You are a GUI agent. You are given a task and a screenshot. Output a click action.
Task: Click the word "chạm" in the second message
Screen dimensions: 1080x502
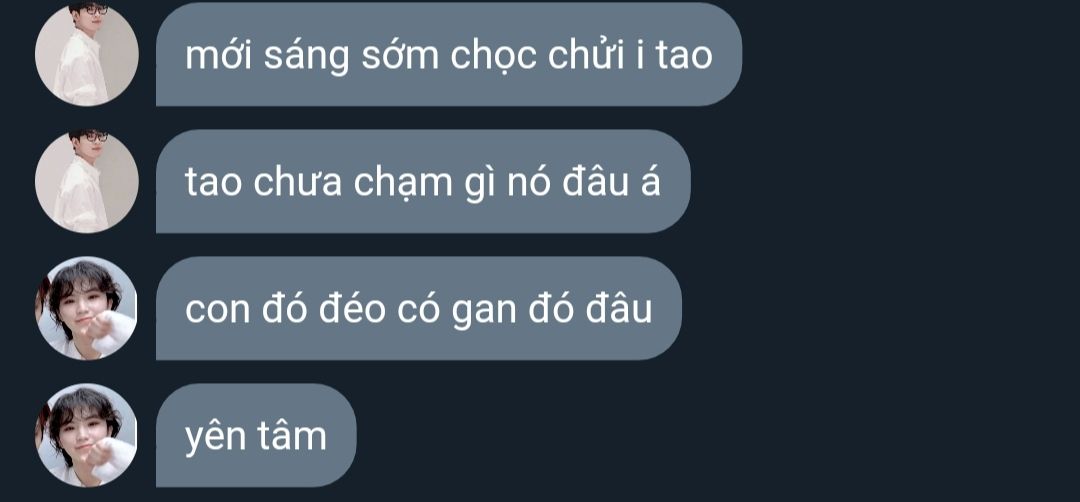click(x=402, y=183)
